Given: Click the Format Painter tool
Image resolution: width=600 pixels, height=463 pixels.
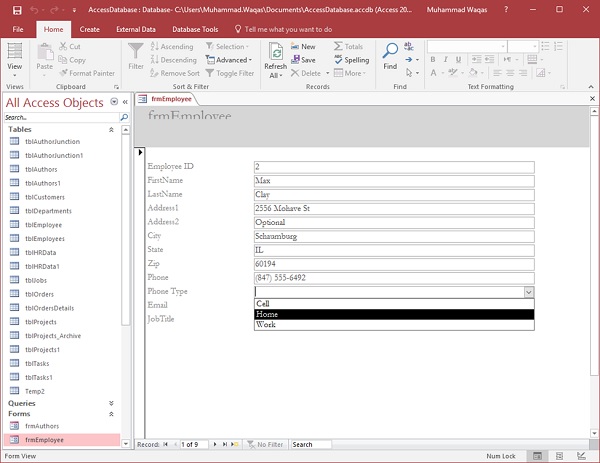Looking at the screenshot, I should 91,73.
